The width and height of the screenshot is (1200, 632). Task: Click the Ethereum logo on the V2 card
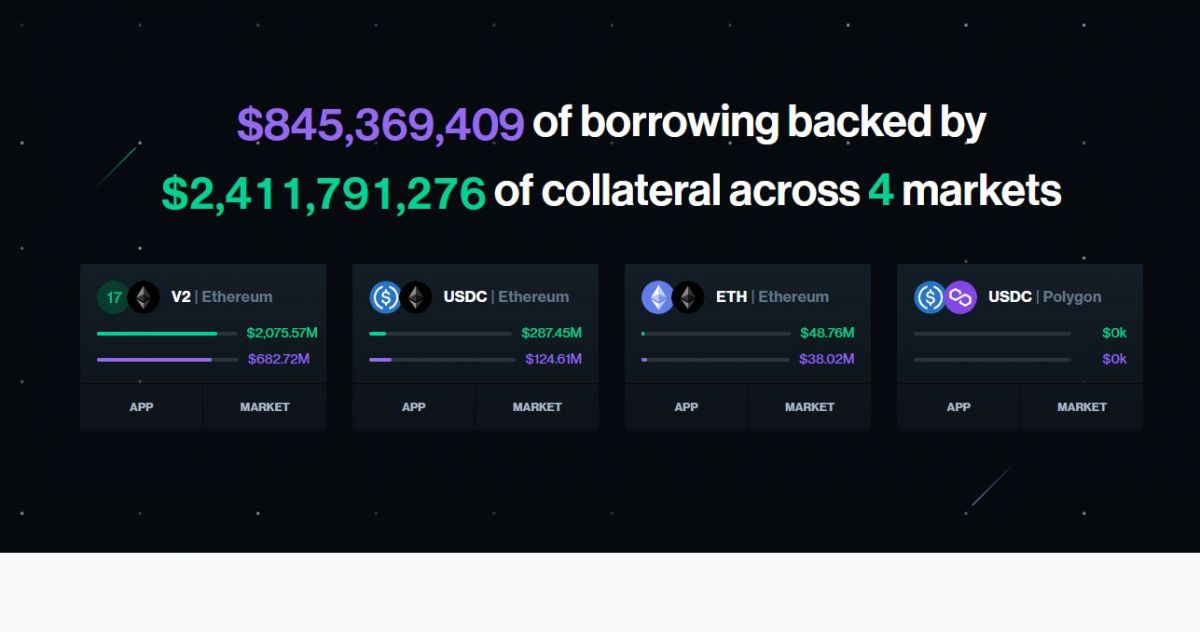pos(142,297)
